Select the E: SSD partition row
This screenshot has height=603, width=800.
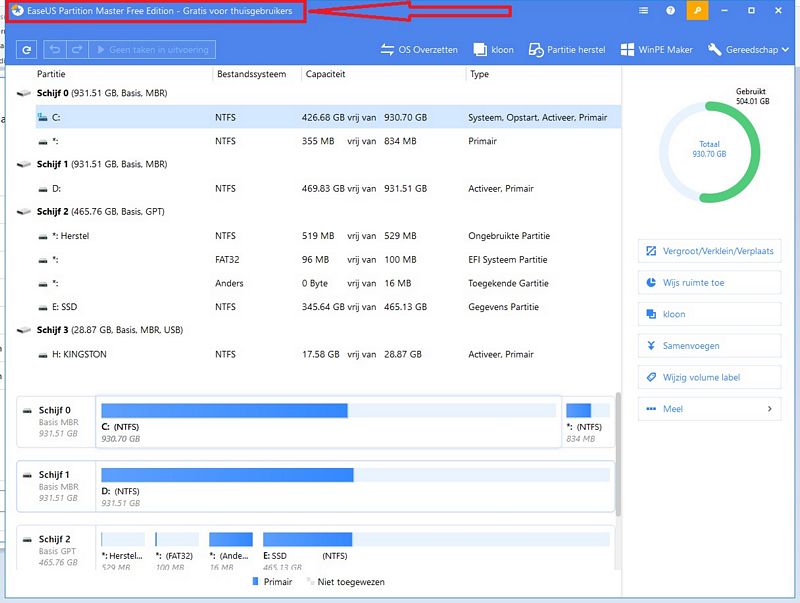(x=329, y=307)
